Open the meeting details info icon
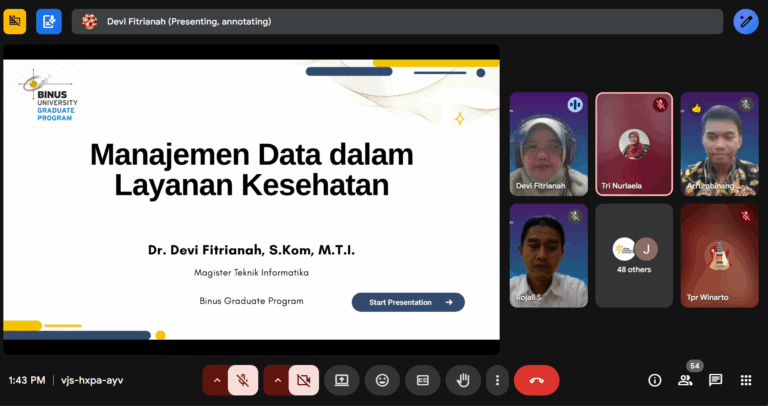 pyautogui.click(x=654, y=381)
